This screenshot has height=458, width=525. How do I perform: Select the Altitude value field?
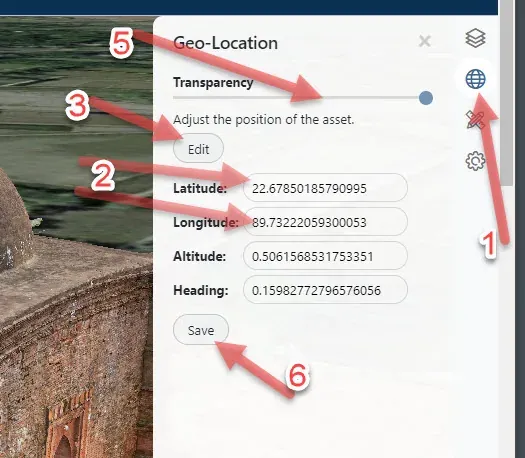[x=325, y=256]
